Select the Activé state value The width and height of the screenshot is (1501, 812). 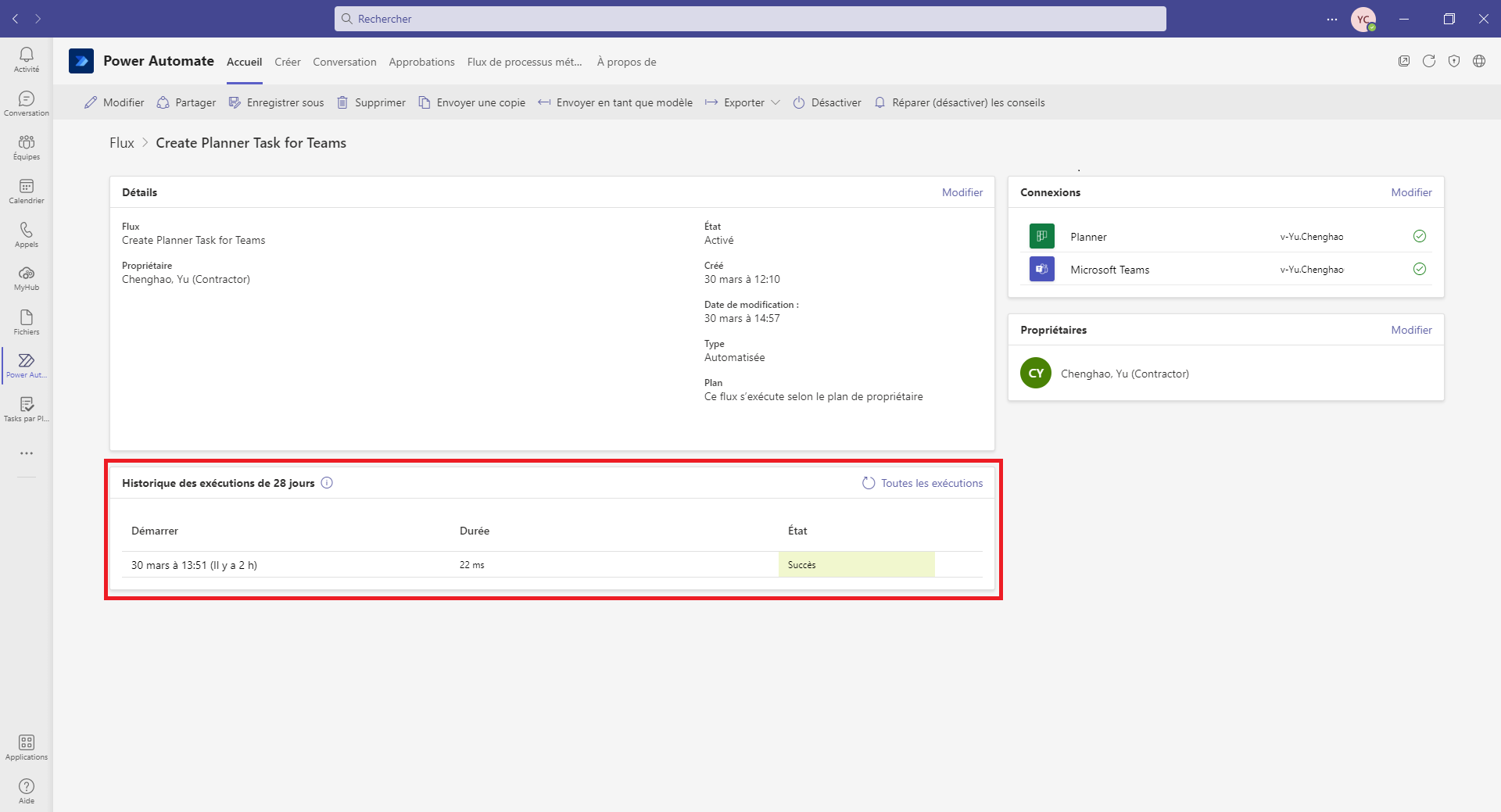[719, 240]
